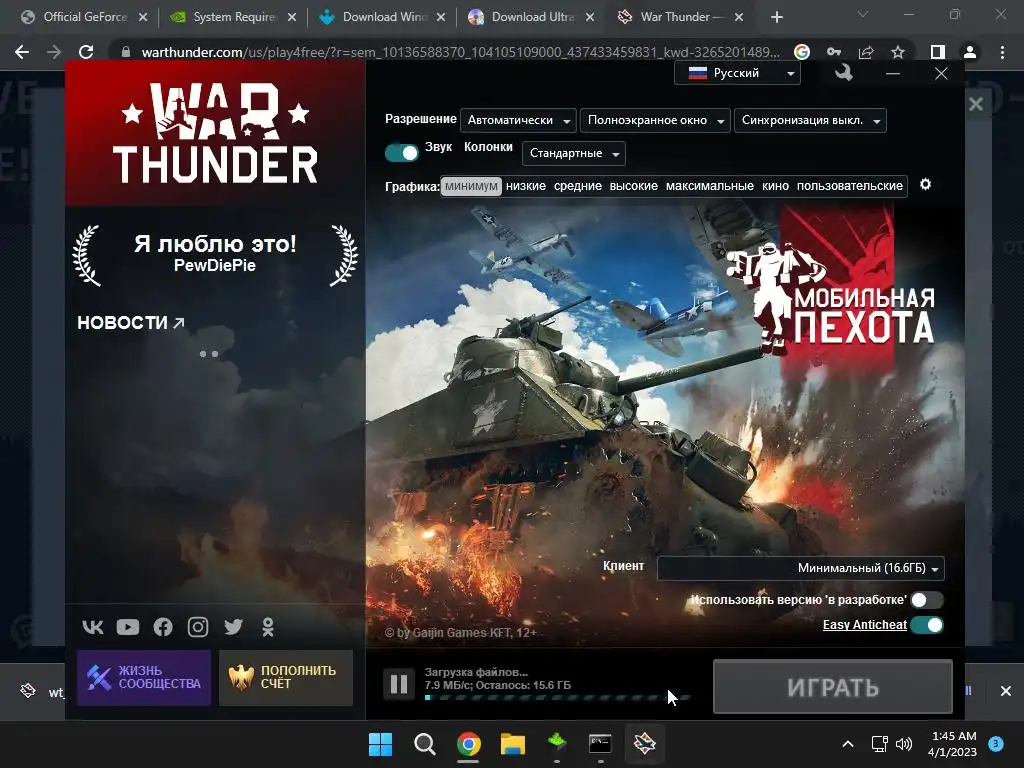Viewport: 1024px width, 768px height.
Task: Select кино graphics preset
Action: click(775, 186)
